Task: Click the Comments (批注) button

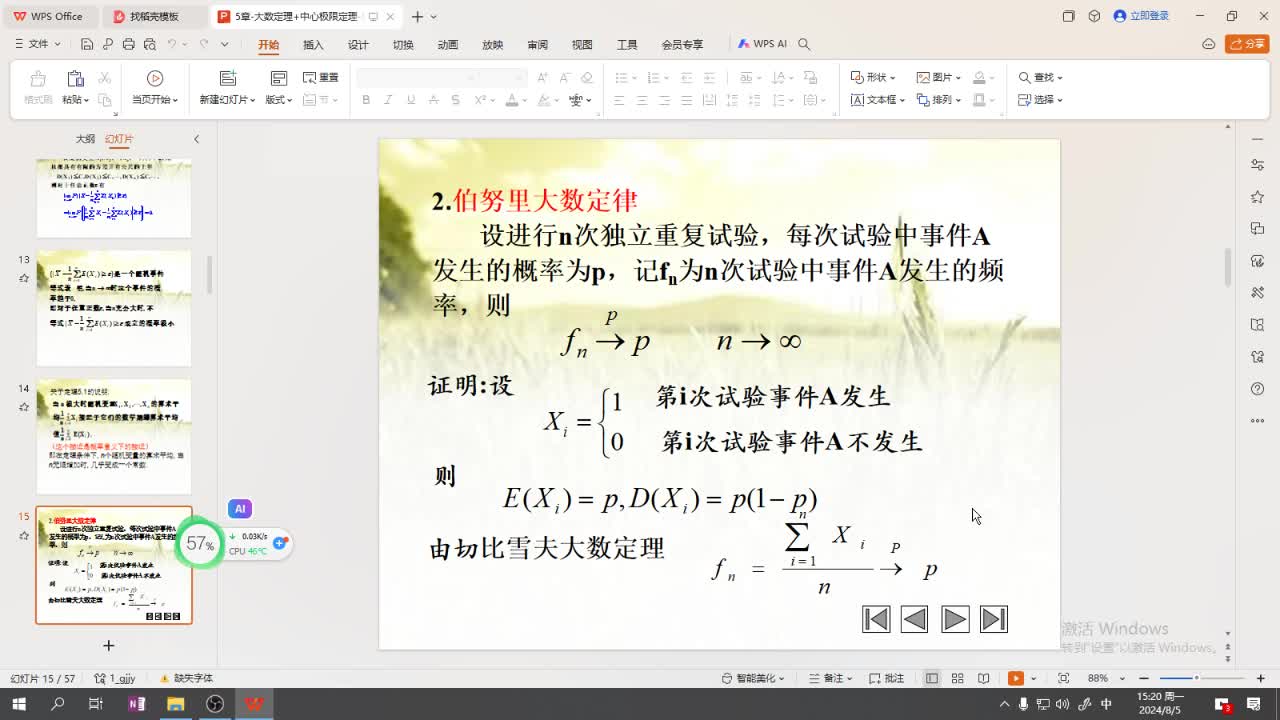Action: 887,678
